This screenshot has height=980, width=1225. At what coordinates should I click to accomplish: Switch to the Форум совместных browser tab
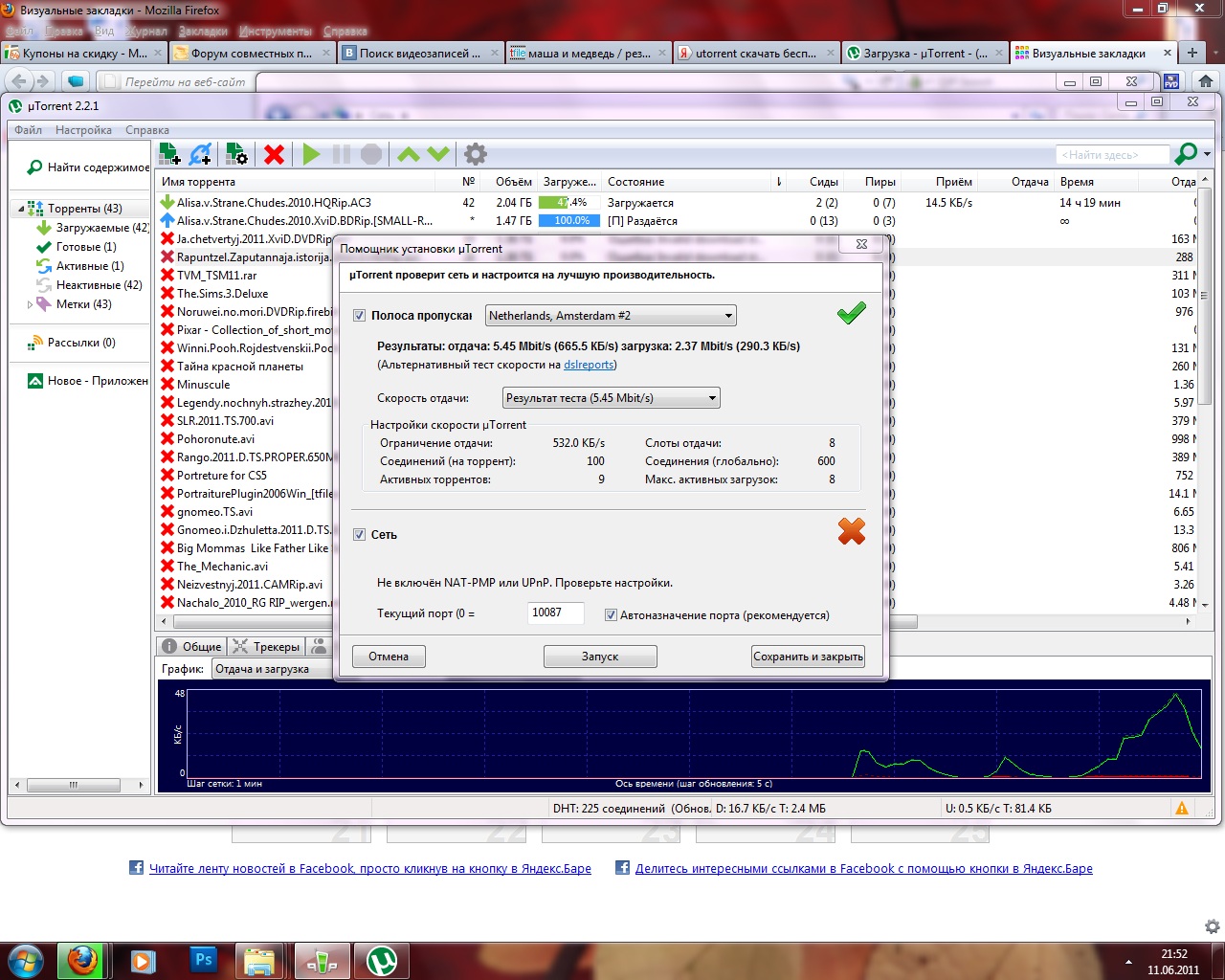[251, 54]
